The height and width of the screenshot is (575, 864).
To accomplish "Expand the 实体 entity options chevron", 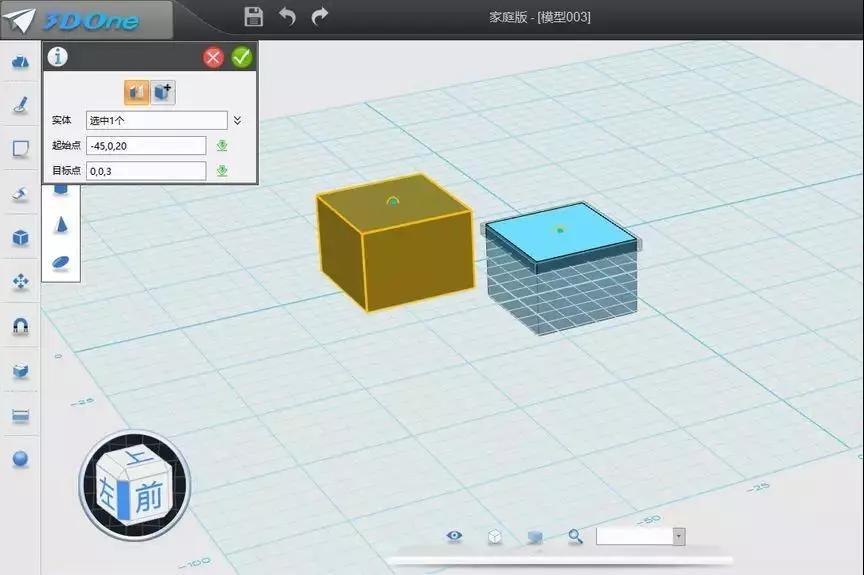I will pos(237,120).
